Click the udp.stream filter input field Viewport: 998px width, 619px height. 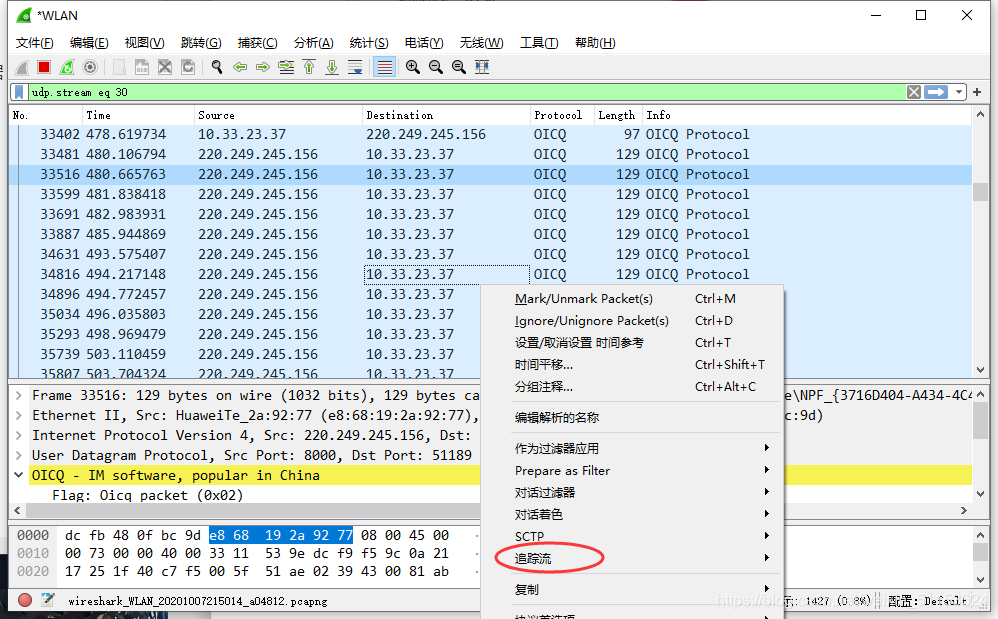click(x=450, y=92)
